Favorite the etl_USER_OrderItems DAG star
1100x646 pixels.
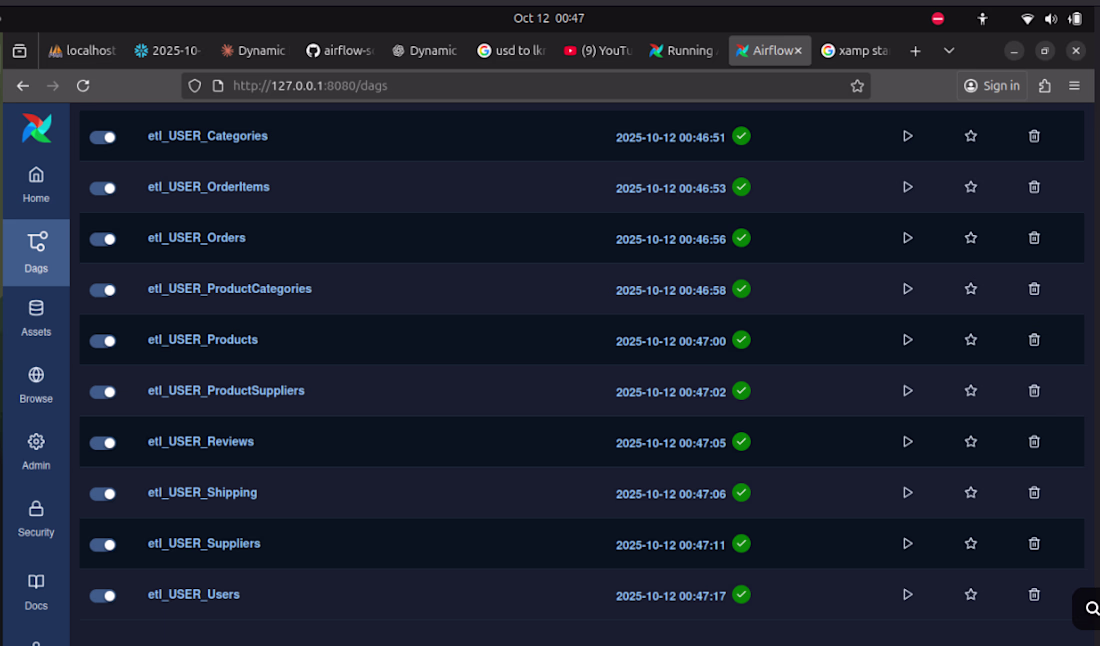point(971,187)
